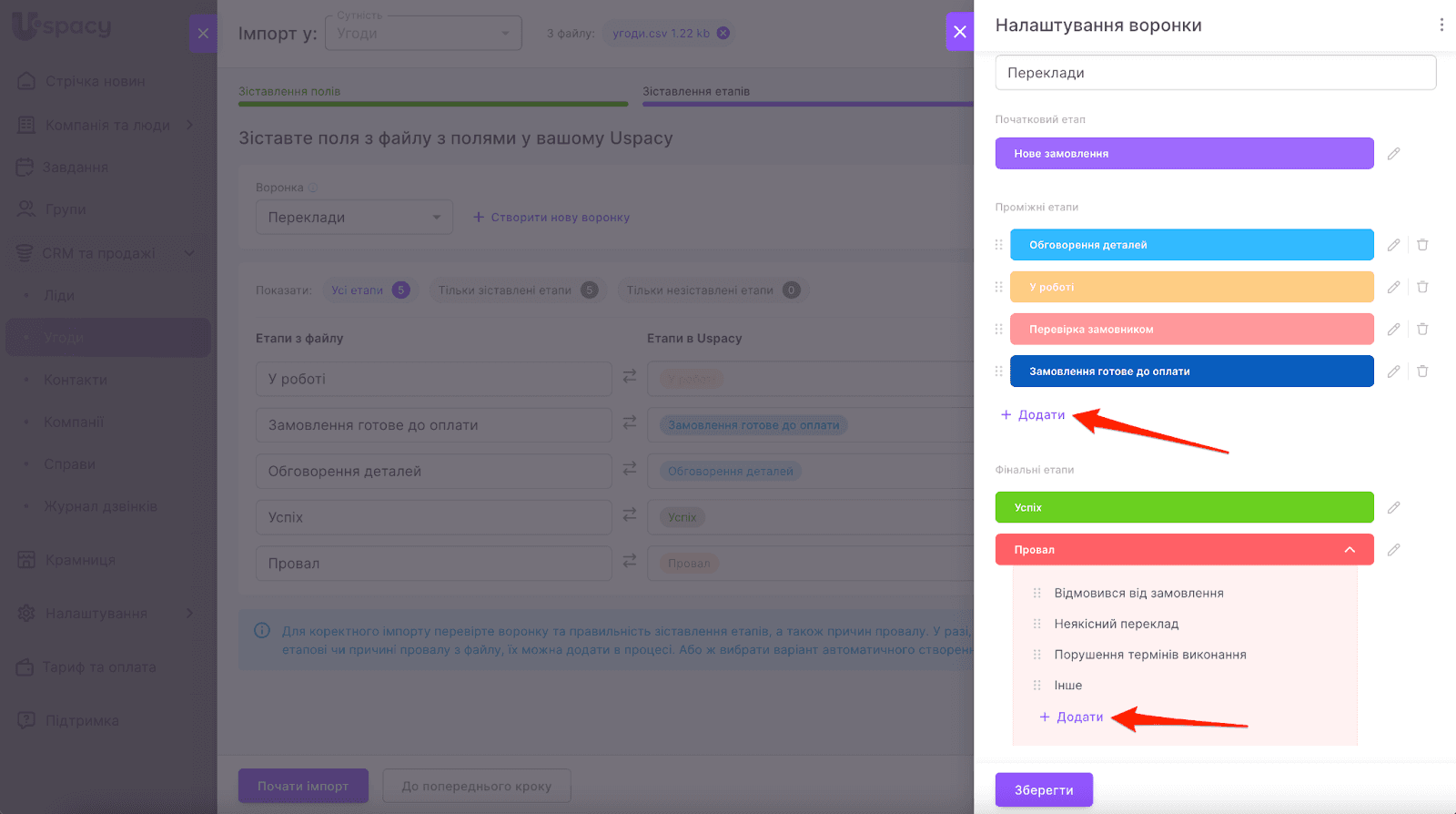The image size is (1456, 814).
Task: Select 'Неякісний переклад' failure reason
Action: (1117, 624)
